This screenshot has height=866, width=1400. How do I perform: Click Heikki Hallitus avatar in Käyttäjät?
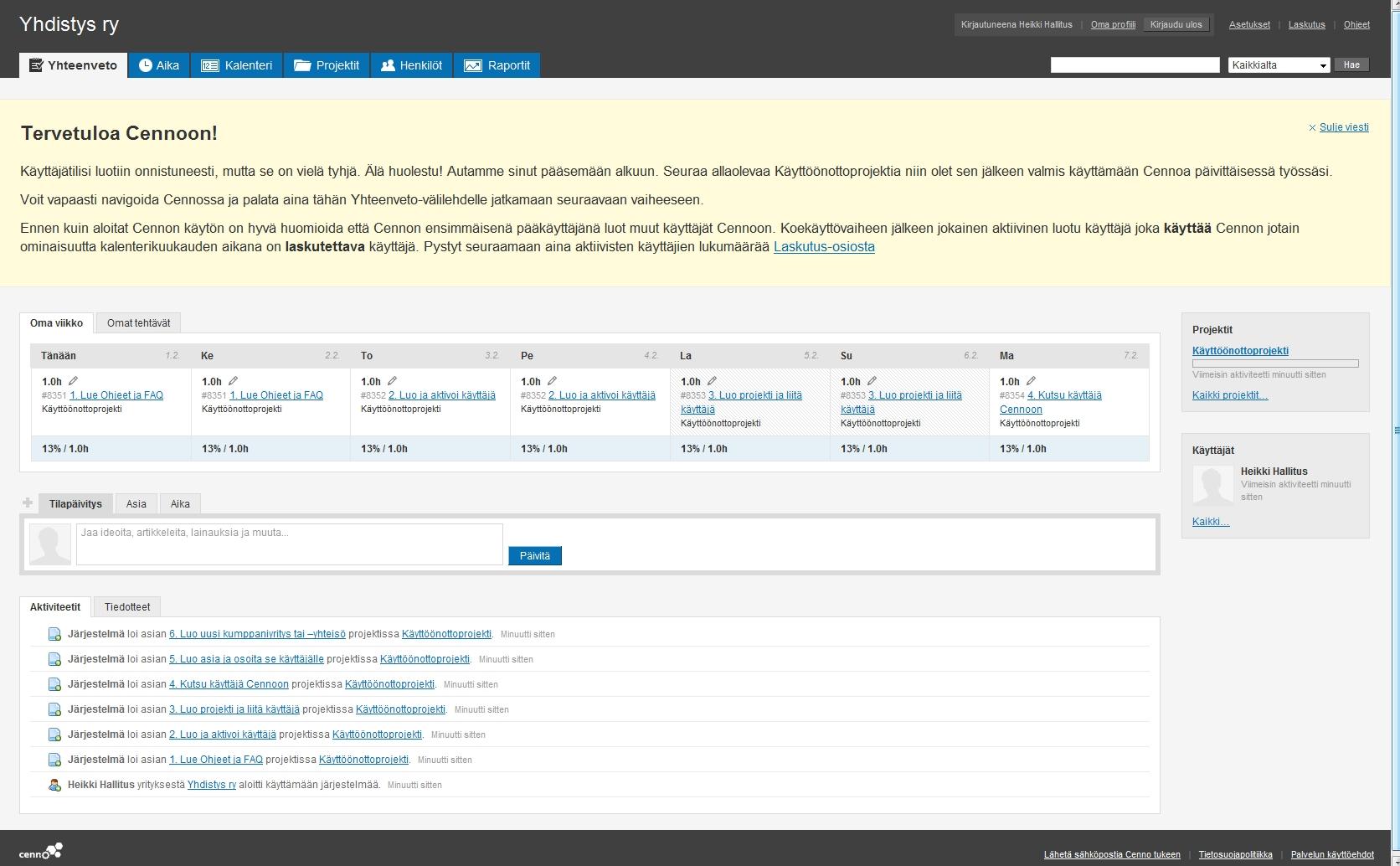point(1212,486)
